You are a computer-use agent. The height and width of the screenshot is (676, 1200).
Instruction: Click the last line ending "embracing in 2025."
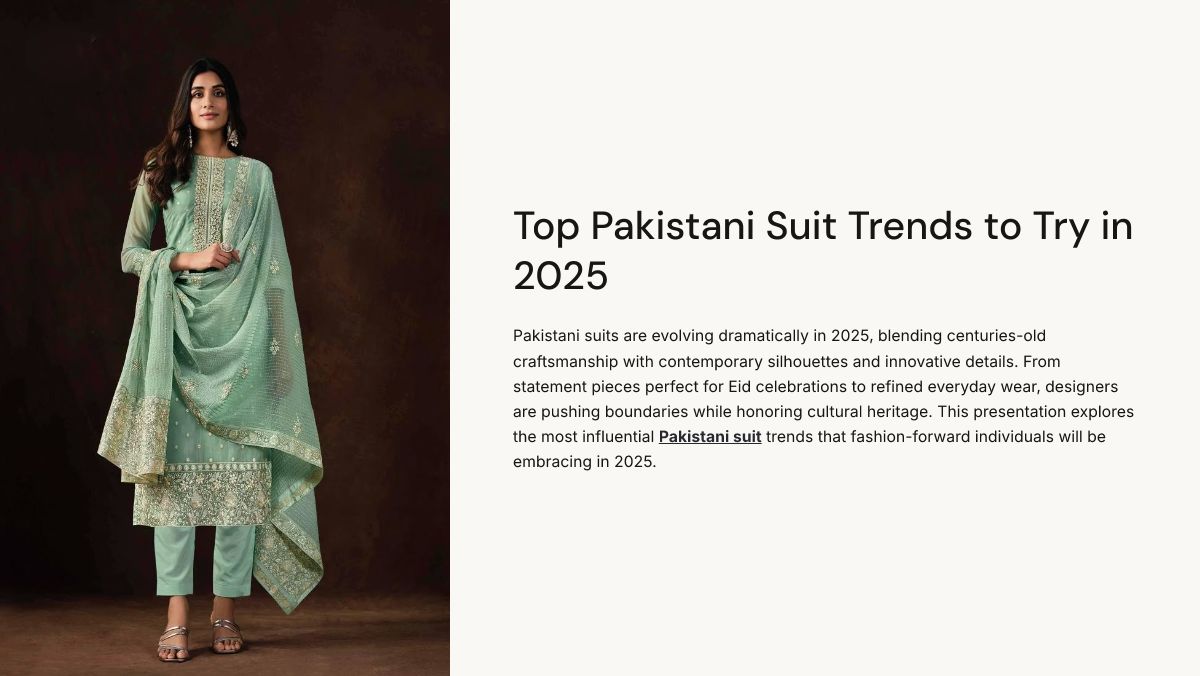point(584,462)
